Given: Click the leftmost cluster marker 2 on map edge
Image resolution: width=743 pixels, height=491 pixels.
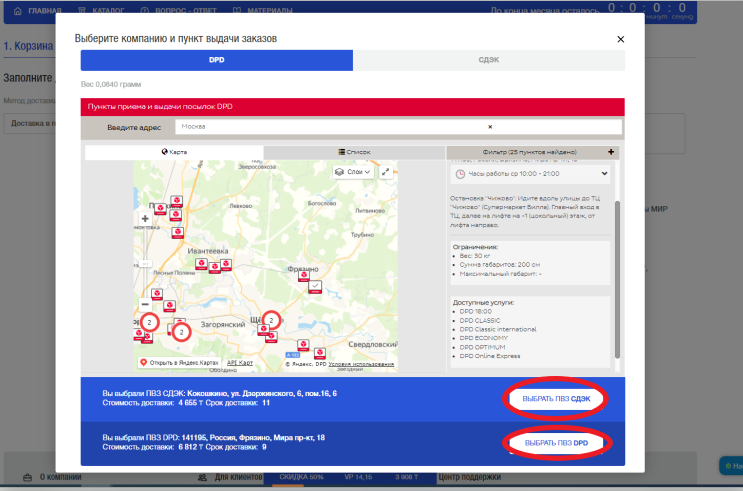Looking at the screenshot, I should point(149,322).
